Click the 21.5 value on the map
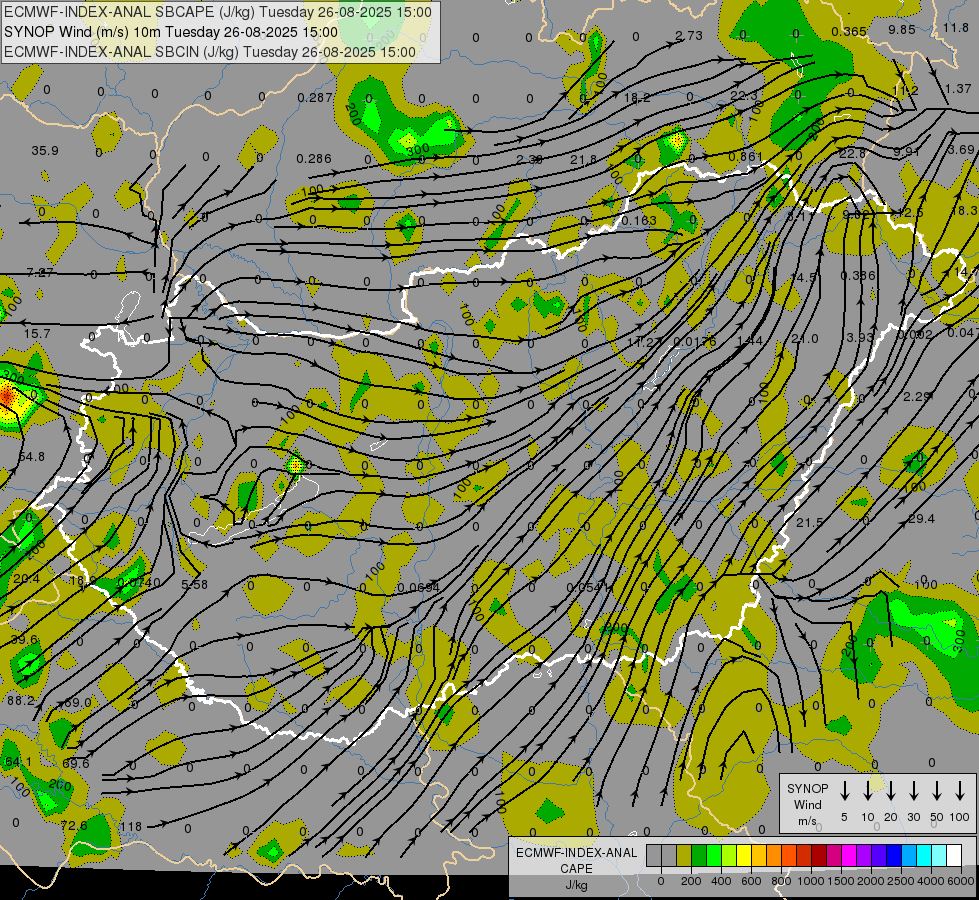 [x=809, y=522]
